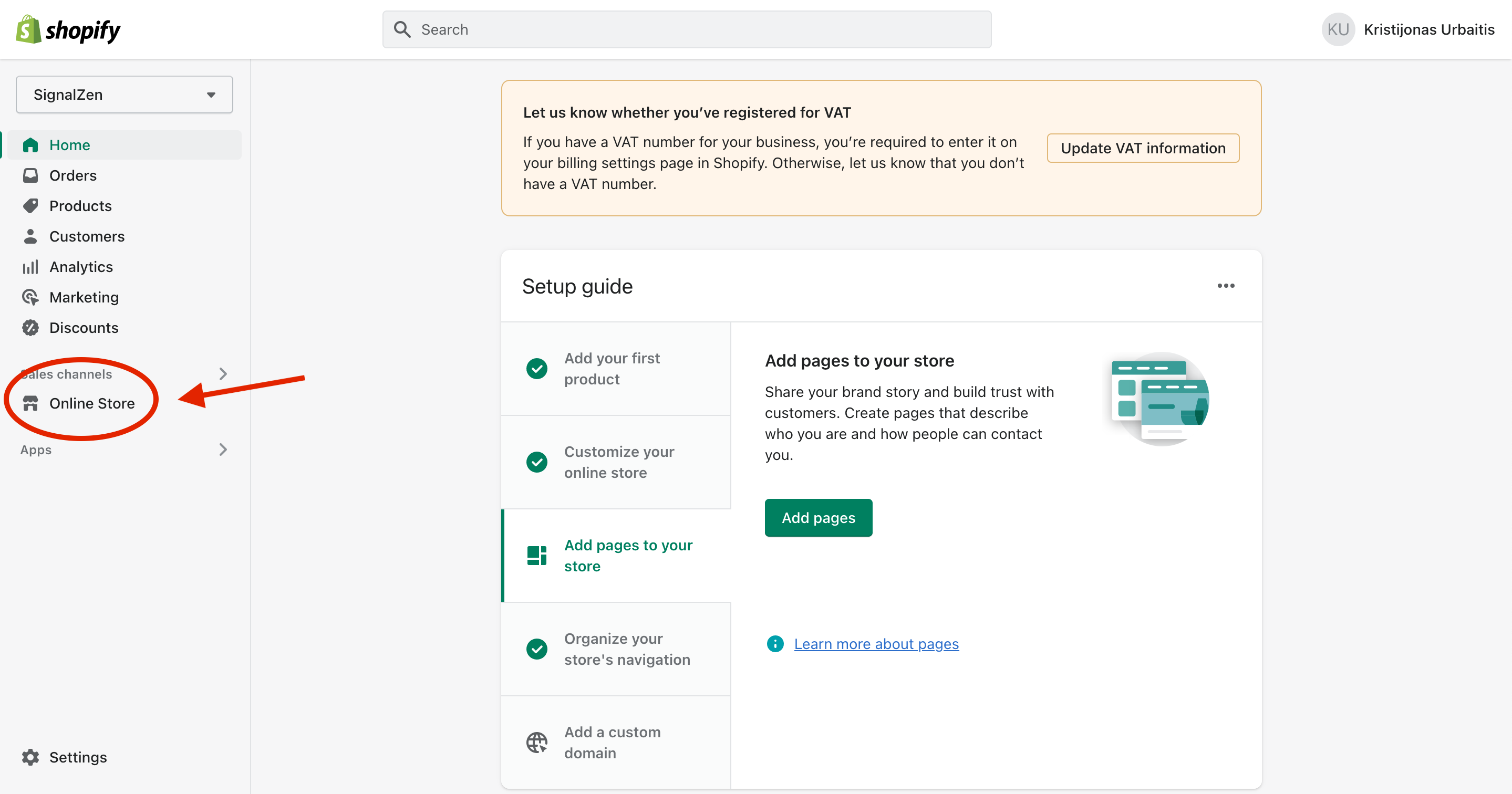Click the KU user avatar

(1338, 29)
